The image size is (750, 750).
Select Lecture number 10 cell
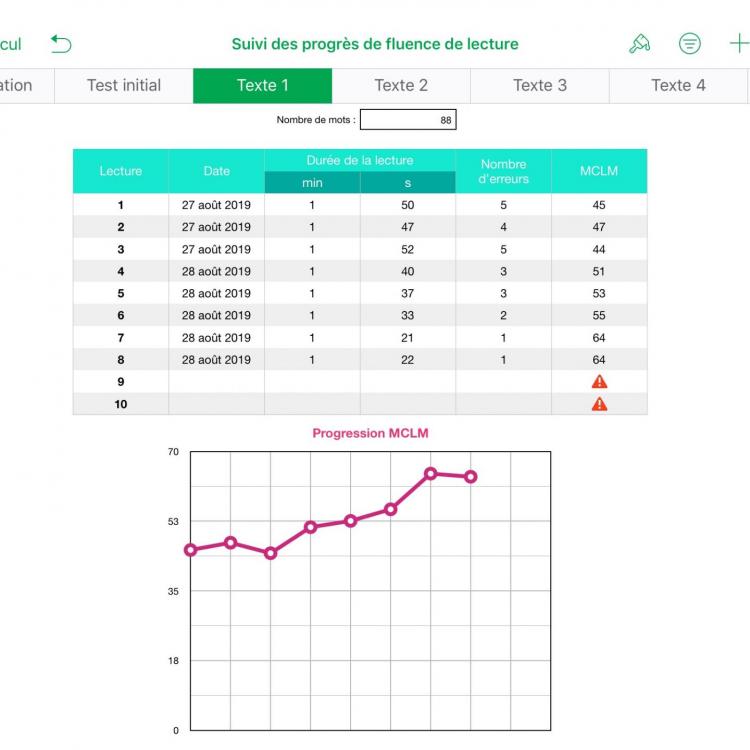pyautogui.click(x=121, y=404)
